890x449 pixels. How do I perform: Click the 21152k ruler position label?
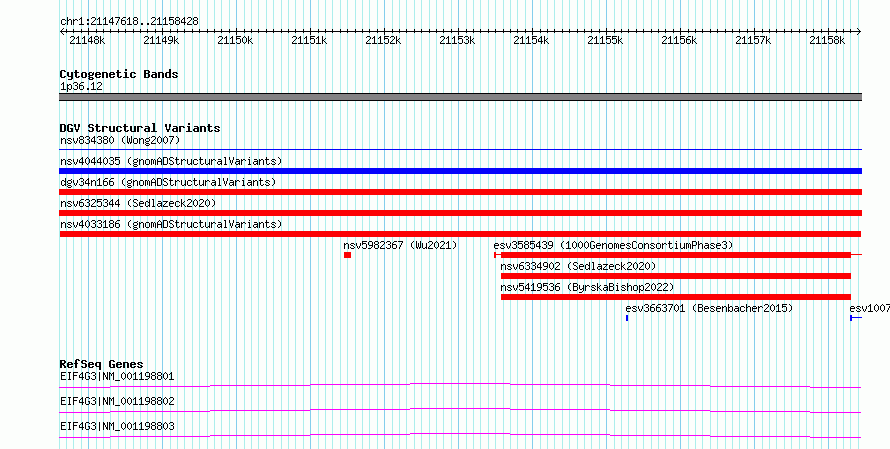coord(383,40)
